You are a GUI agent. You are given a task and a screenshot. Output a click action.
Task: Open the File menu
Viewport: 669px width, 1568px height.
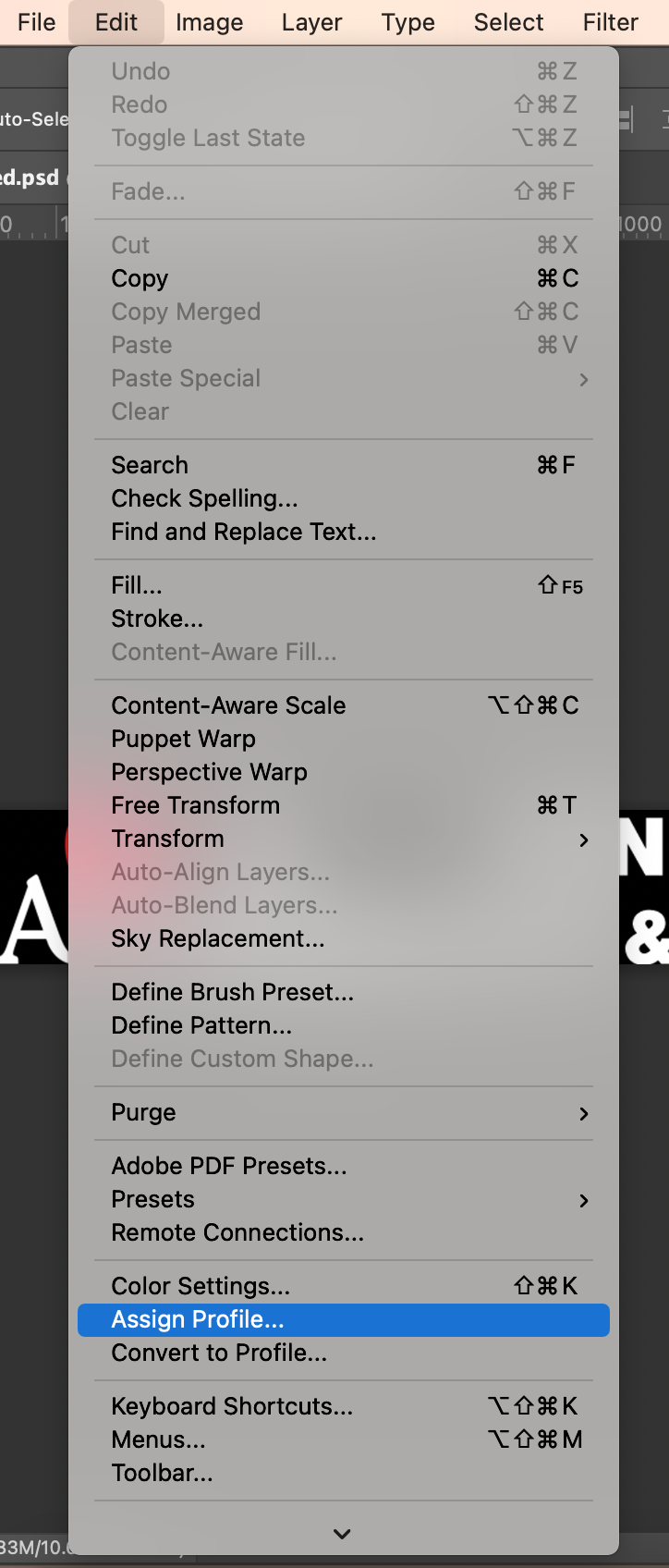click(36, 22)
